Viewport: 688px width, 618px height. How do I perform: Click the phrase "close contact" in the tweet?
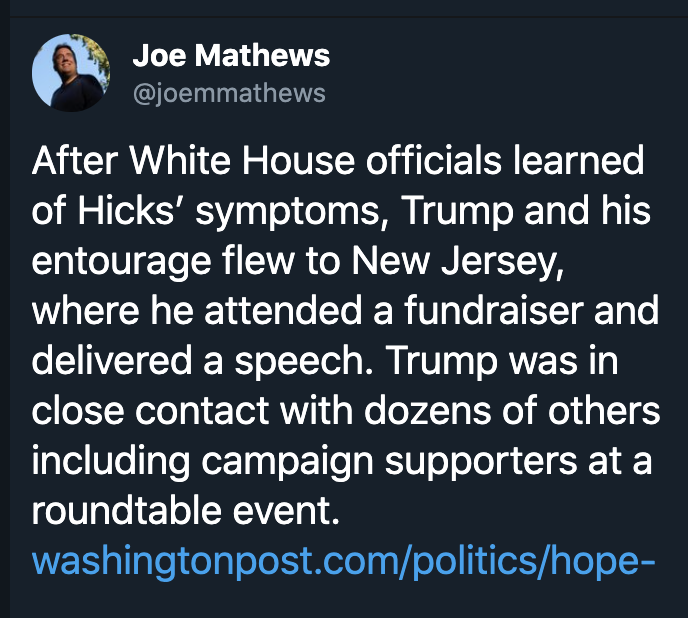pos(150,410)
